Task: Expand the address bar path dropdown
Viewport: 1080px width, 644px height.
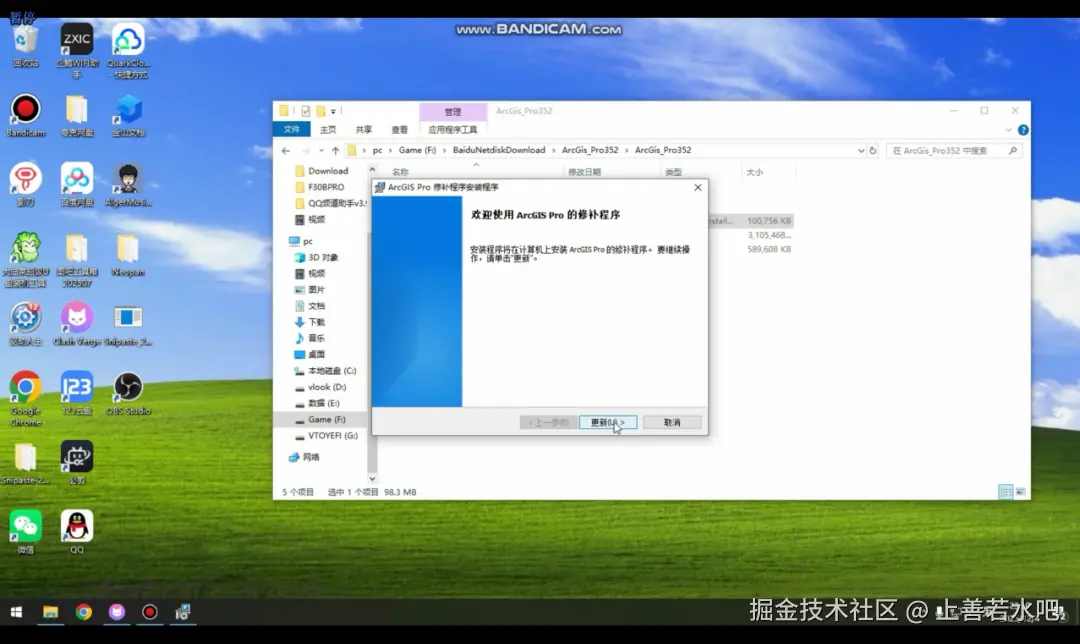Action: coord(862,149)
